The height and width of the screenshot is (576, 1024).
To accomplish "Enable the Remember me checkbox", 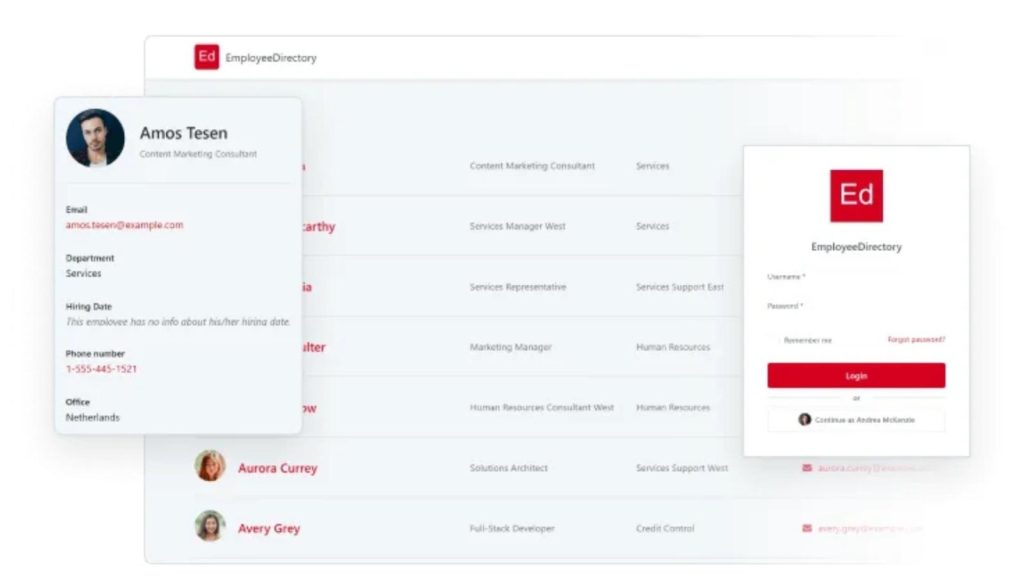I will (782, 339).
